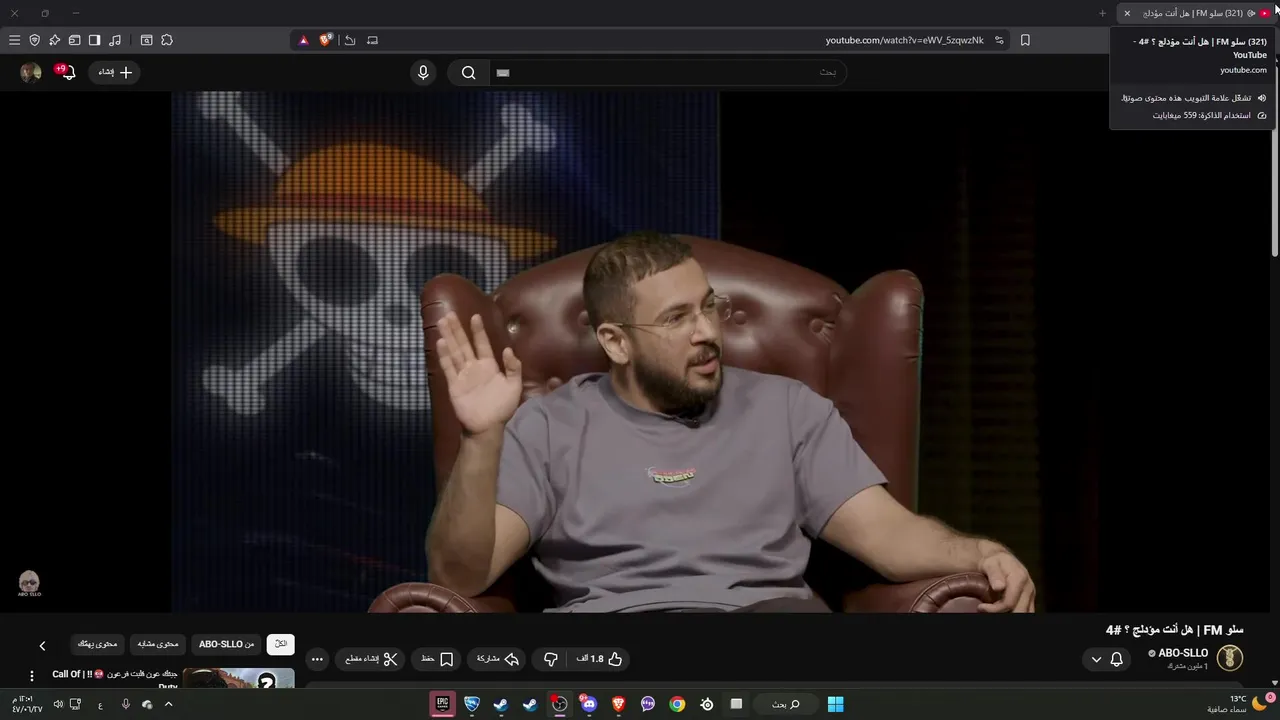The image size is (1280, 720).
Task: Click the tab search icon in toolbar
Action: (x=146, y=40)
